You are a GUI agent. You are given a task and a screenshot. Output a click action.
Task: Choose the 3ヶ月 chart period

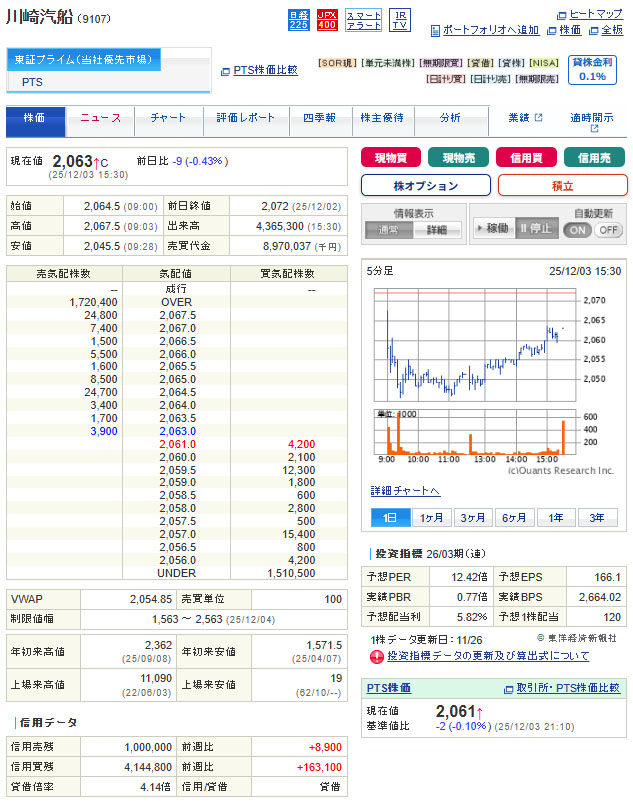point(473,517)
